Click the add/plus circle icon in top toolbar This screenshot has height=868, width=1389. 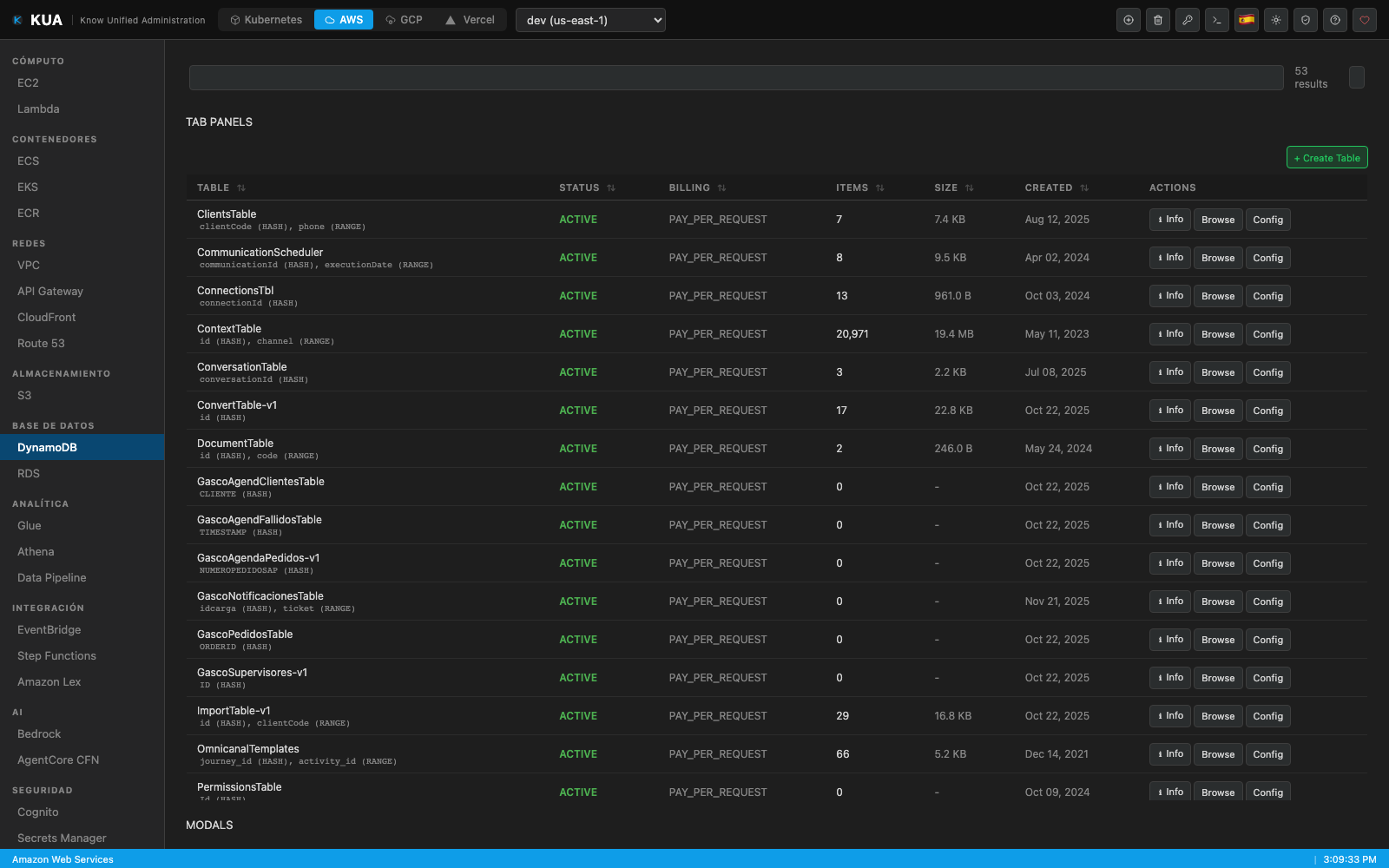click(1129, 20)
